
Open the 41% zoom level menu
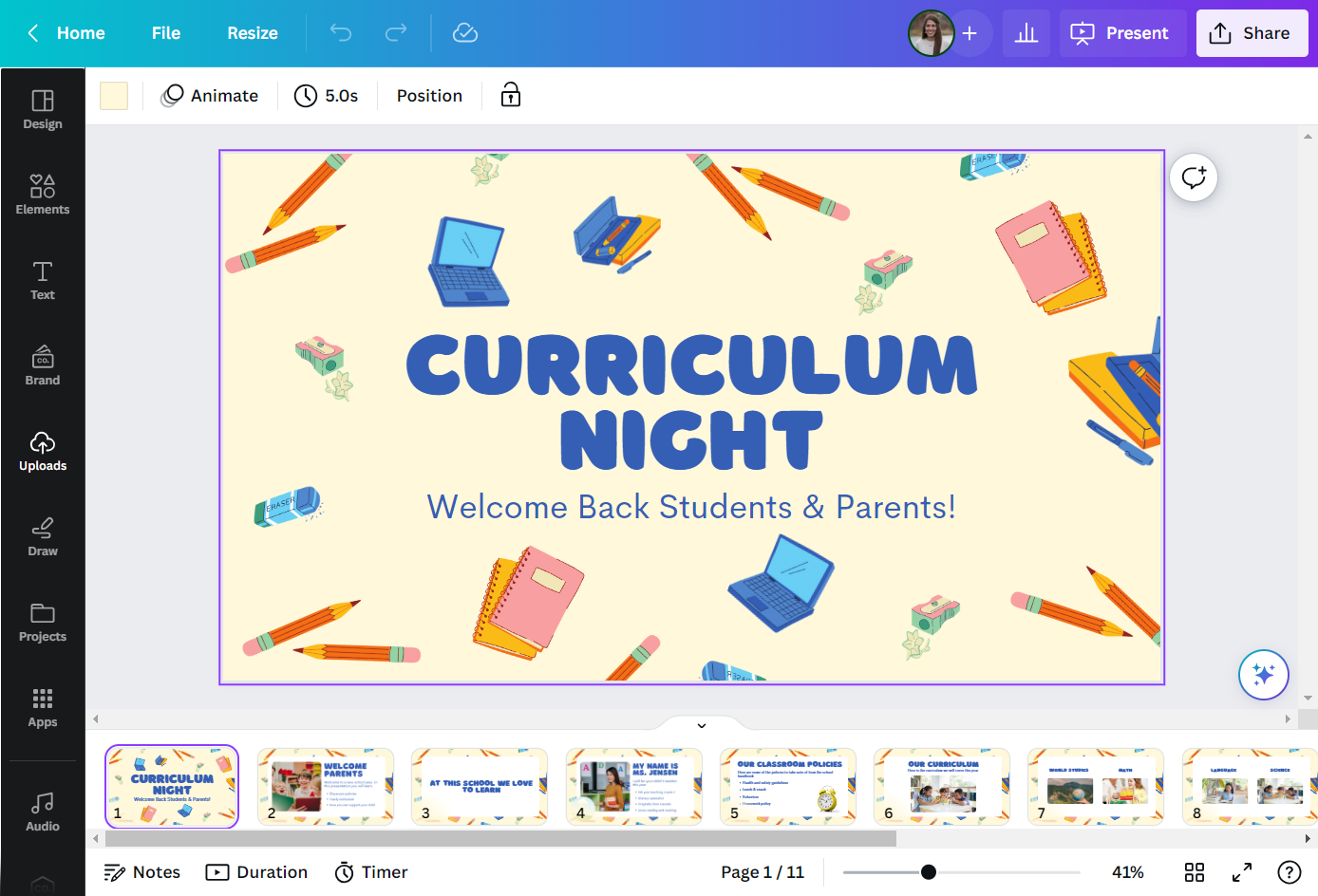pyautogui.click(x=1128, y=872)
